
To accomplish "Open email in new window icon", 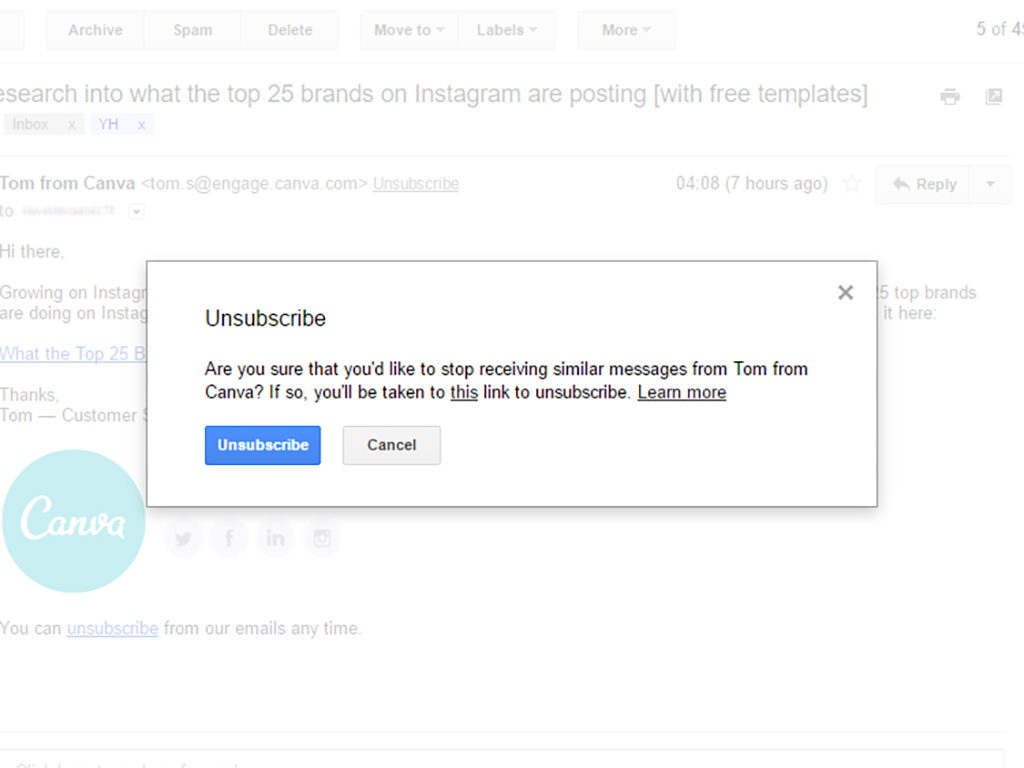I will click(993, 97).
